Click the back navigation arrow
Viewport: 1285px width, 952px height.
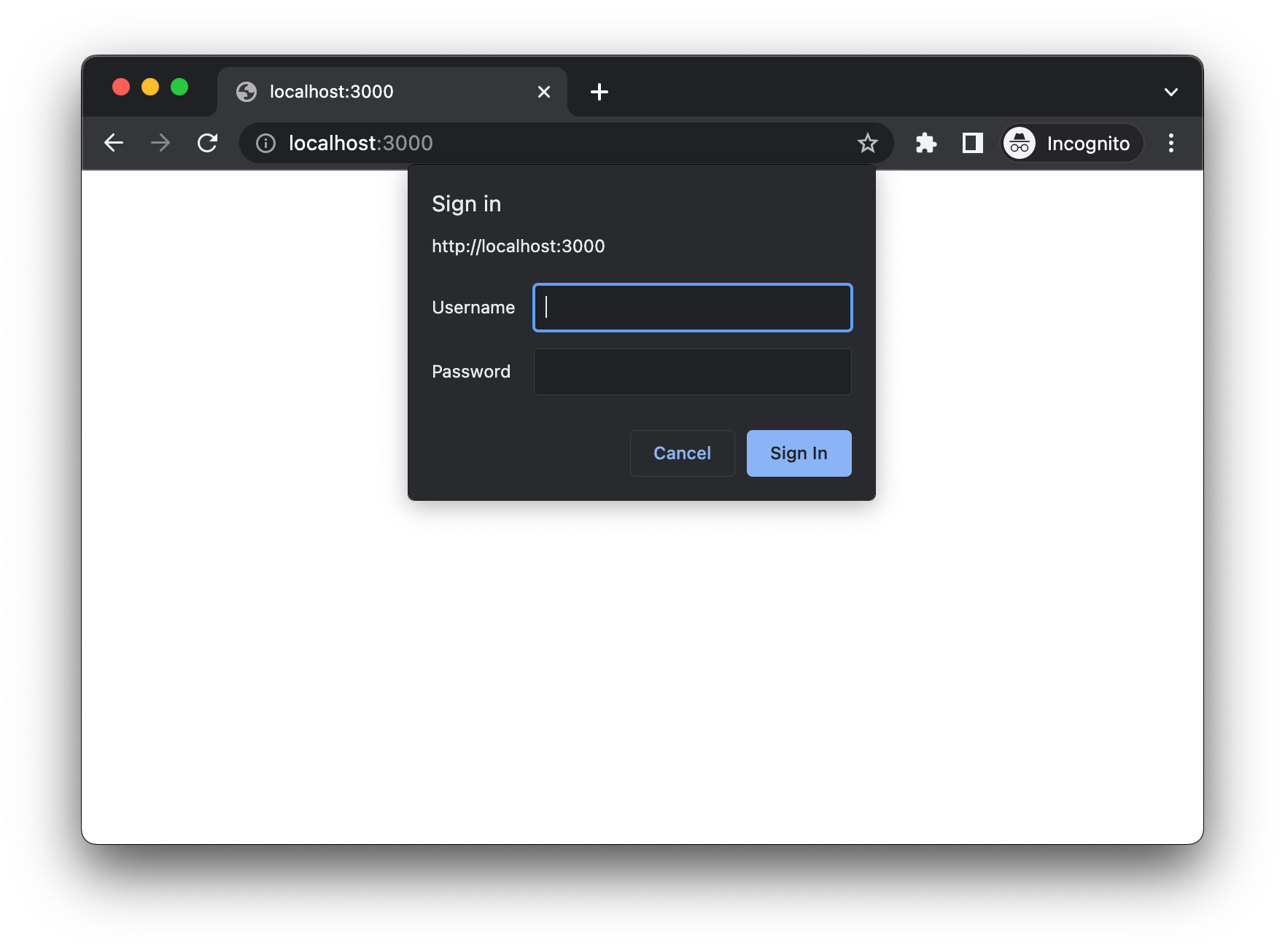(114, 143)
